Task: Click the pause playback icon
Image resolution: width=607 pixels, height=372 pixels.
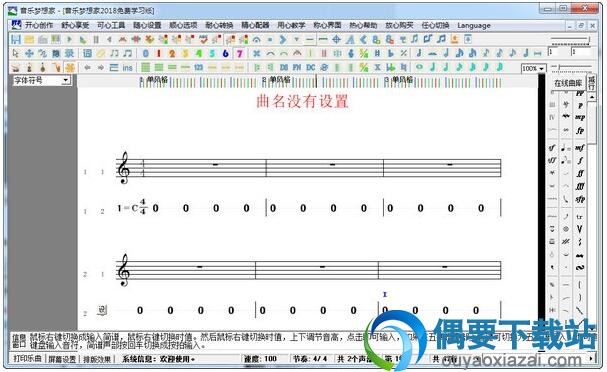Action: point(96,39)
